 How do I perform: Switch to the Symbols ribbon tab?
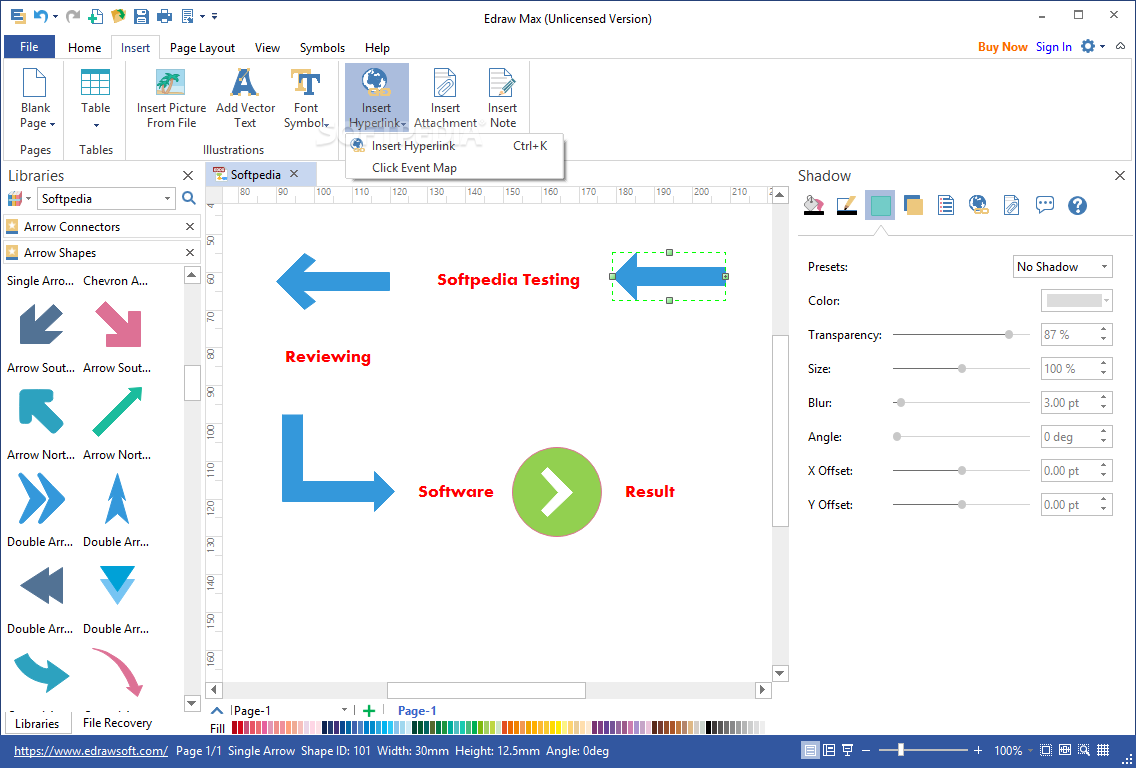[x=322, y=48]
